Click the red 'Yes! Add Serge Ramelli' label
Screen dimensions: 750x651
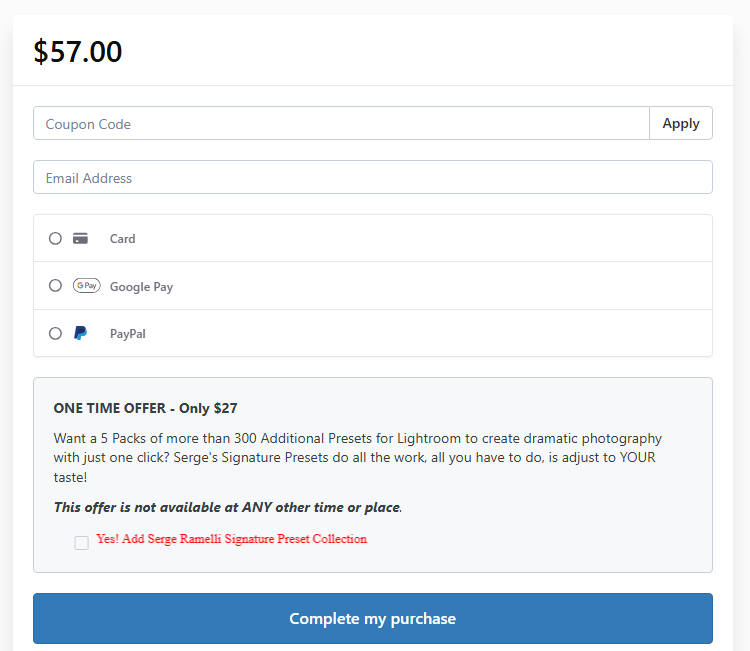pyautogui.click(x=231, y=539)
